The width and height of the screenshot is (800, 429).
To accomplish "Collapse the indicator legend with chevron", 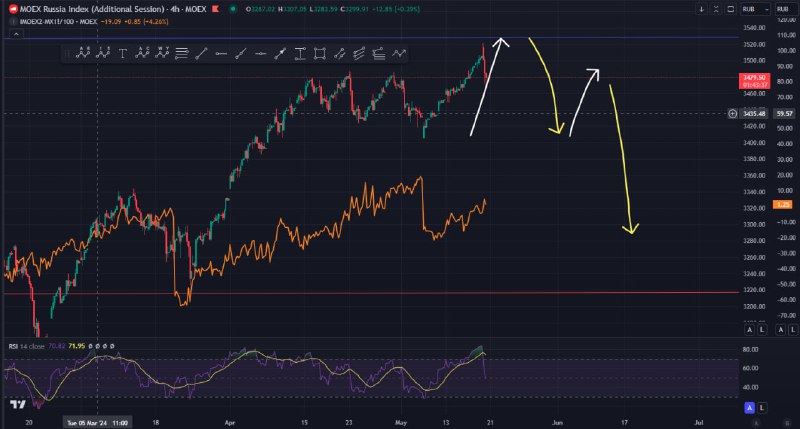I will pos(16,34).
